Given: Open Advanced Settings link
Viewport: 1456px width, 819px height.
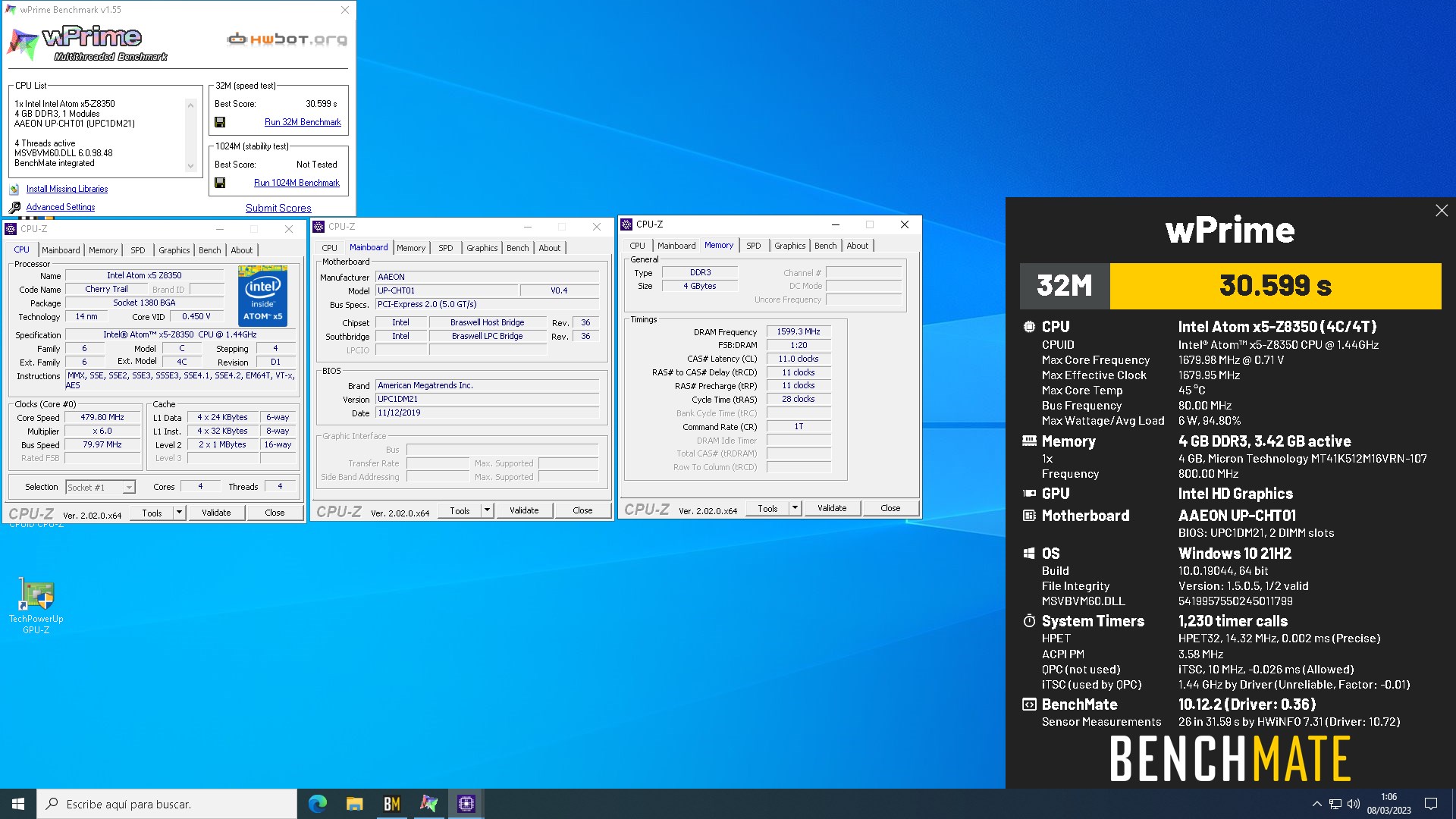Looking at the screenshot, I should tap(61, 207).
